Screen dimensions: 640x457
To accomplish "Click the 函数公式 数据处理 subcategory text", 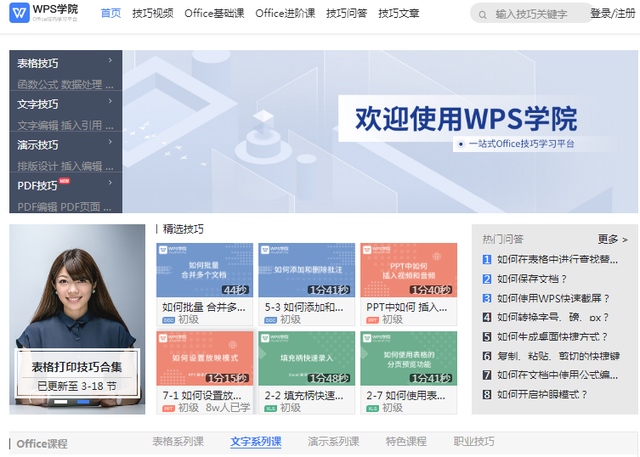I will (x=65, y=84).
